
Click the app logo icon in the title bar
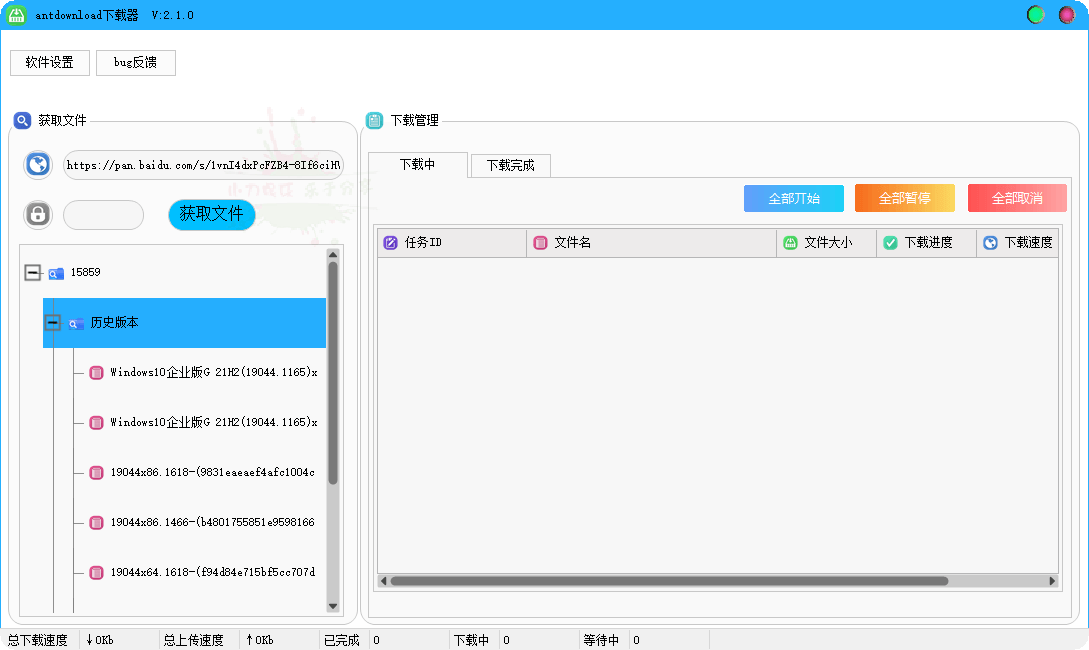click(16, 14)
